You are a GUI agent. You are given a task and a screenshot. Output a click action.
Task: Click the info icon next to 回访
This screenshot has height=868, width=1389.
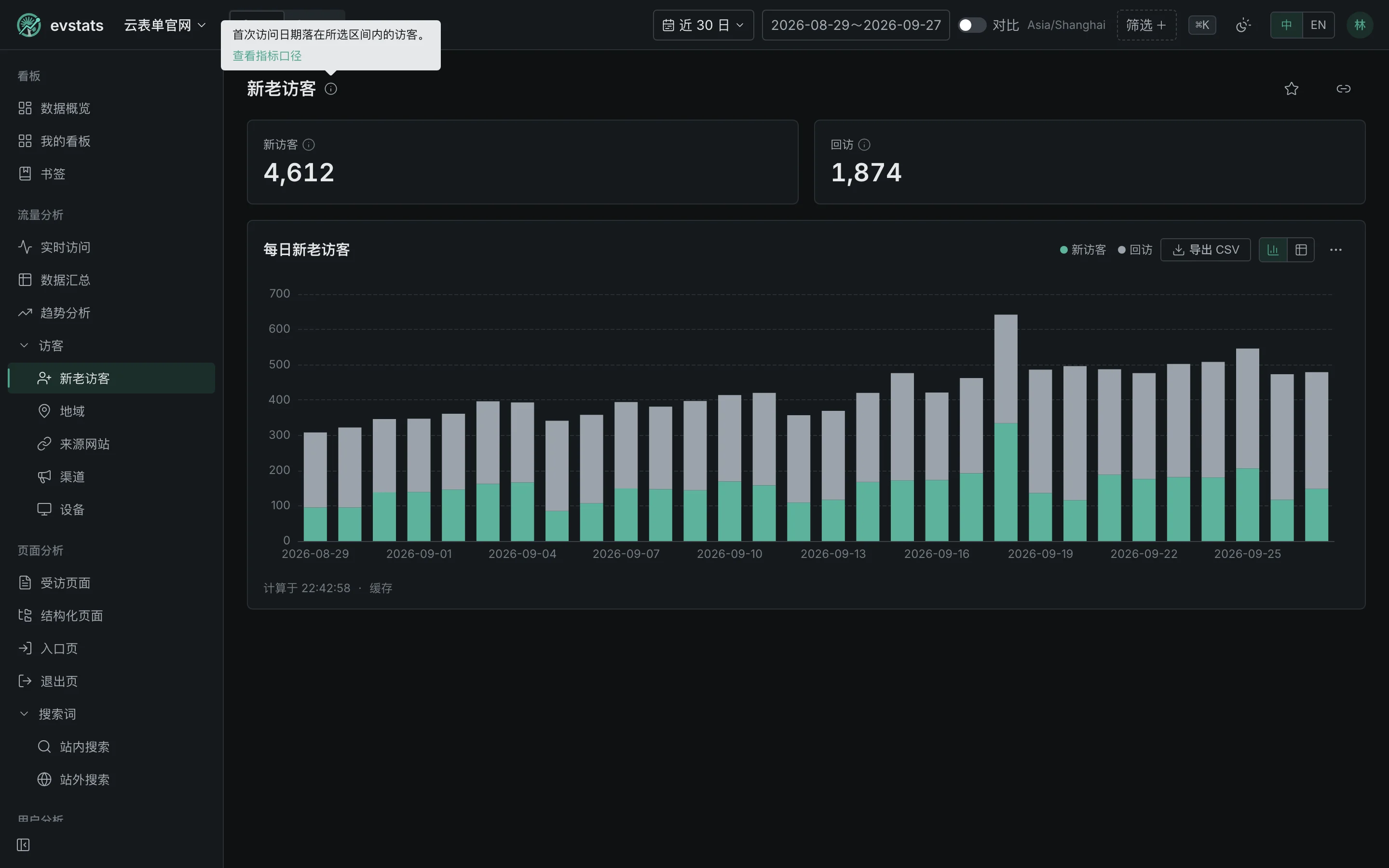coord(864,145)
